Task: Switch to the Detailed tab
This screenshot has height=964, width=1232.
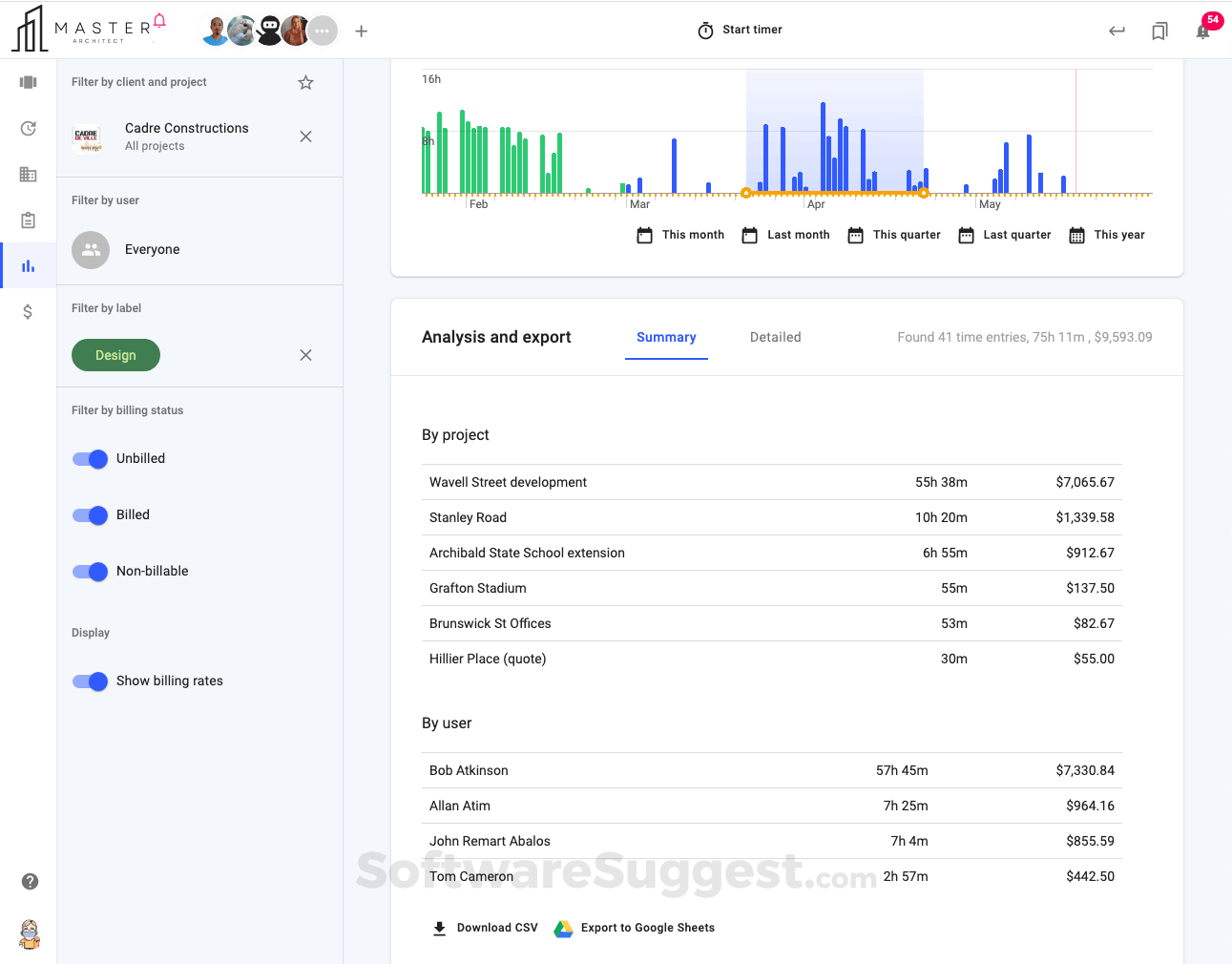Action: (775, 337)
